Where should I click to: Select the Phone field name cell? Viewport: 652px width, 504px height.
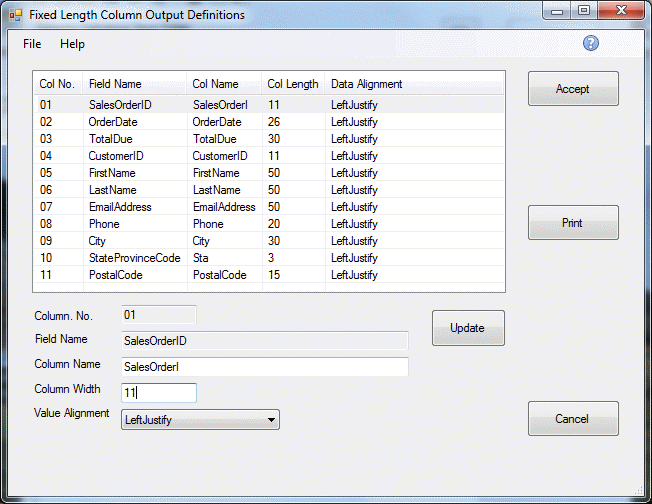coord(104,224)
